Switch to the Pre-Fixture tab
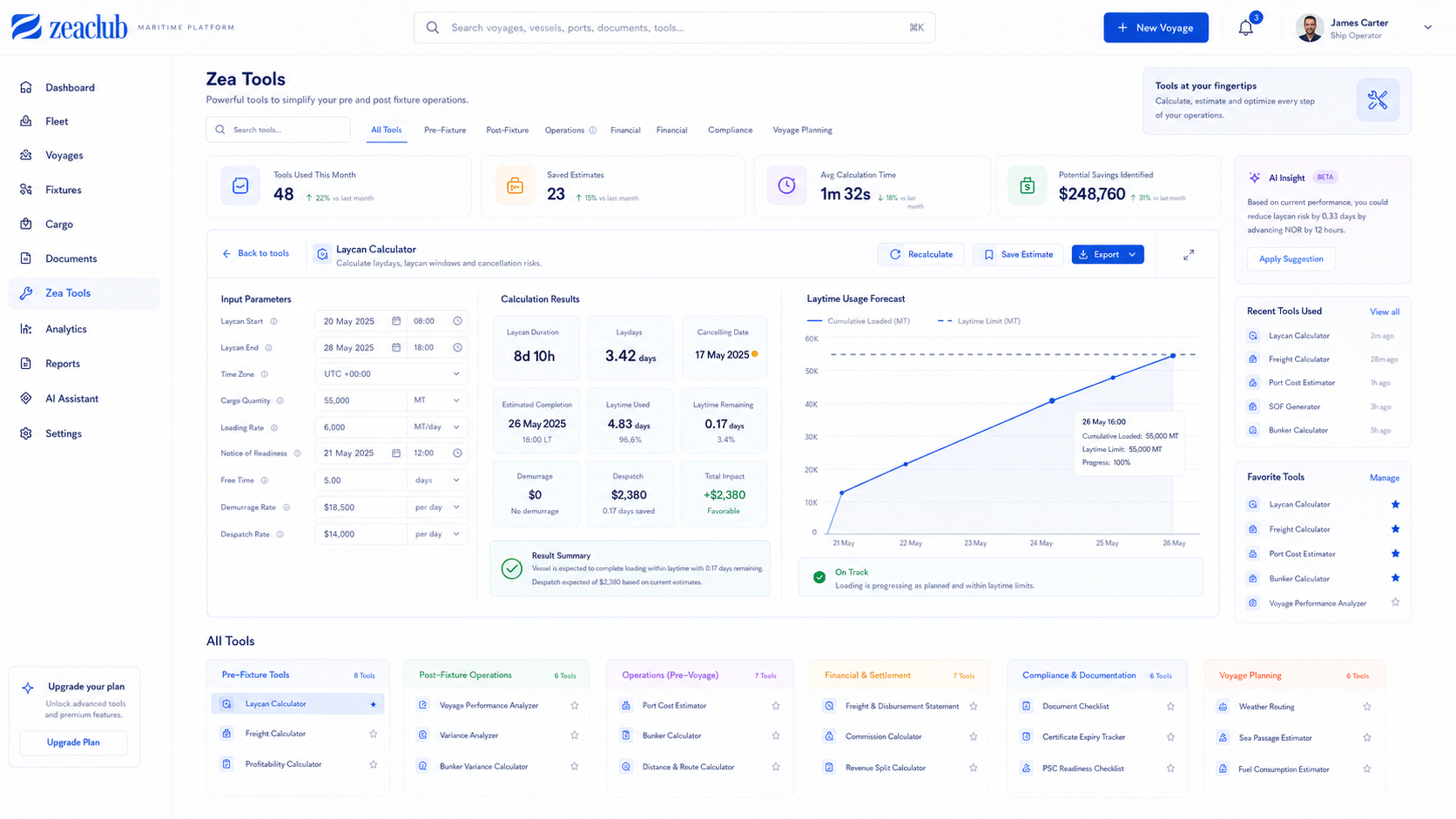Viewport: 1456px width, 819px height. point(445,131)
